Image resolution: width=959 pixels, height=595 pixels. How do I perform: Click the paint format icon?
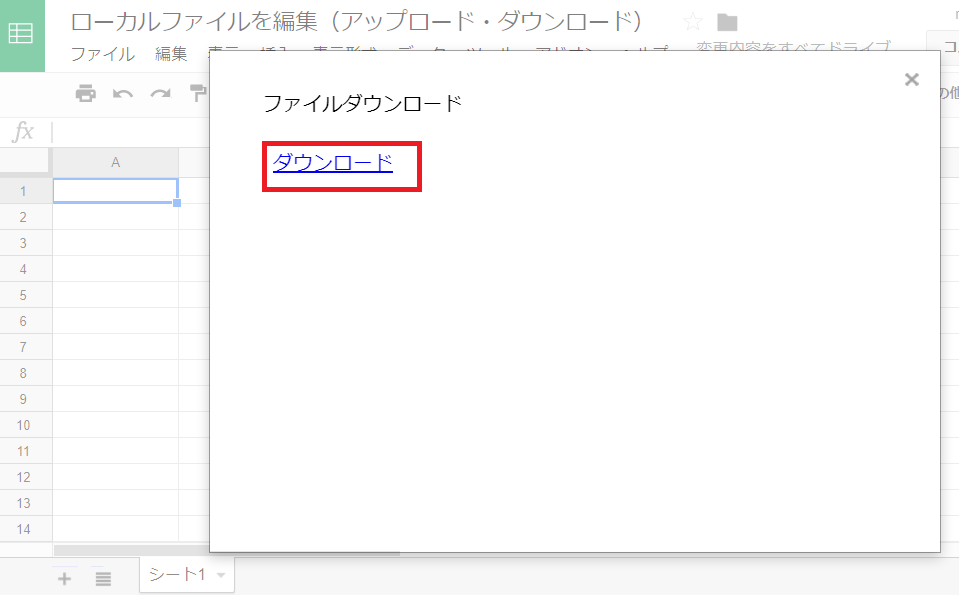pyautogui.click(x=199, y=94)
